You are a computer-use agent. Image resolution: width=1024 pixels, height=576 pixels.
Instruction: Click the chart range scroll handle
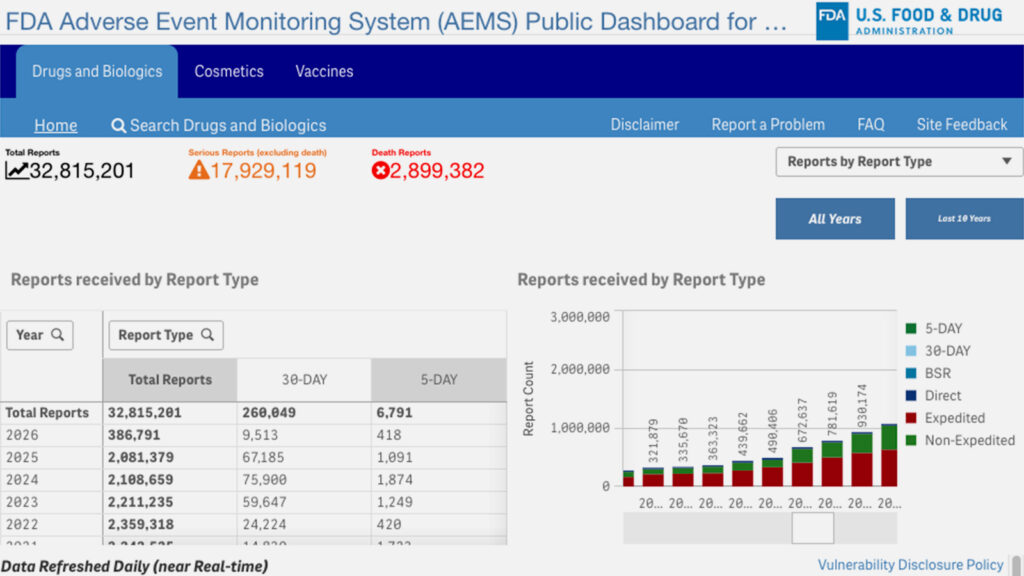(x=812, y=528)
